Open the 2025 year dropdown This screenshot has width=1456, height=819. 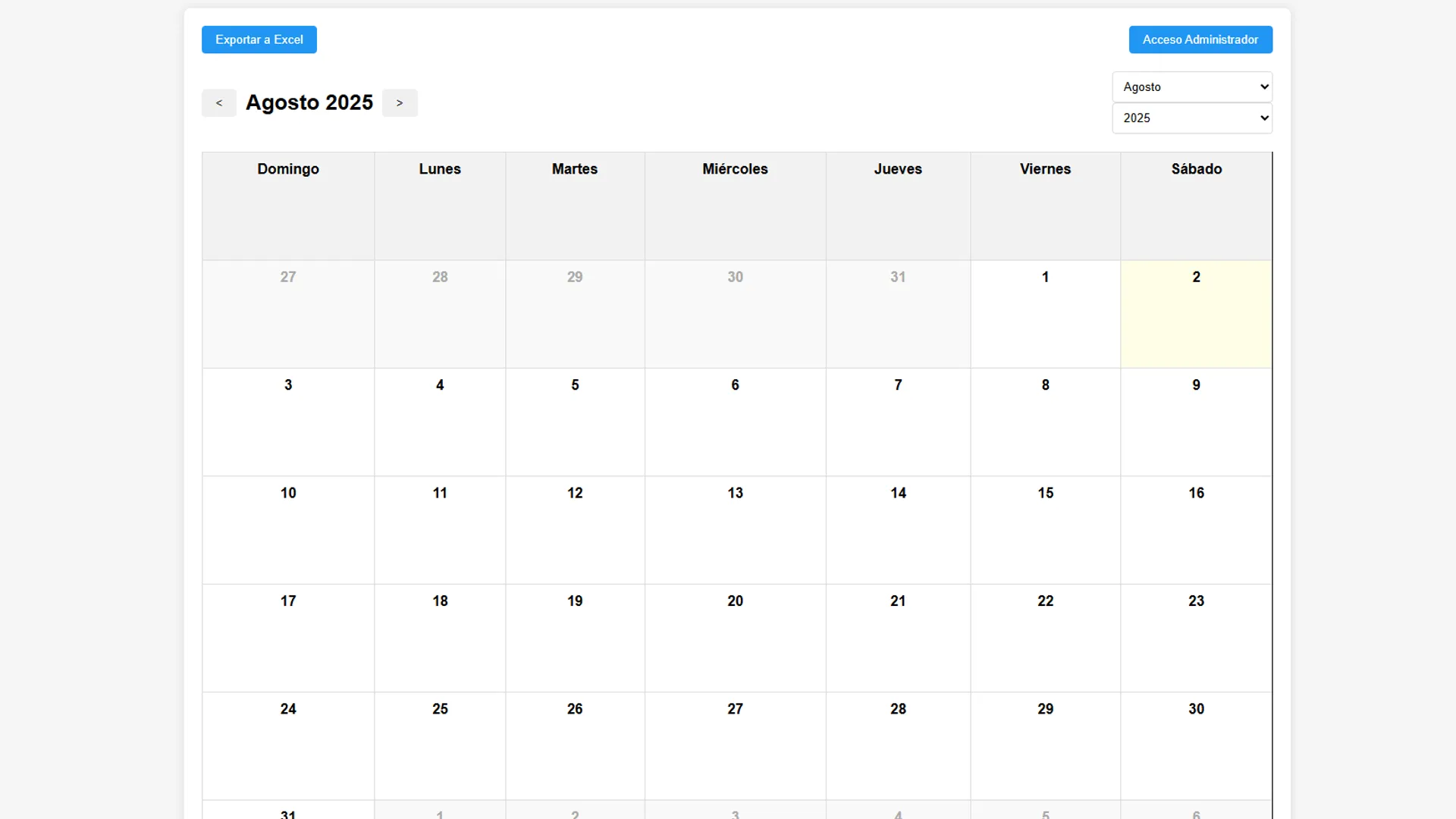click(1191, 118)
